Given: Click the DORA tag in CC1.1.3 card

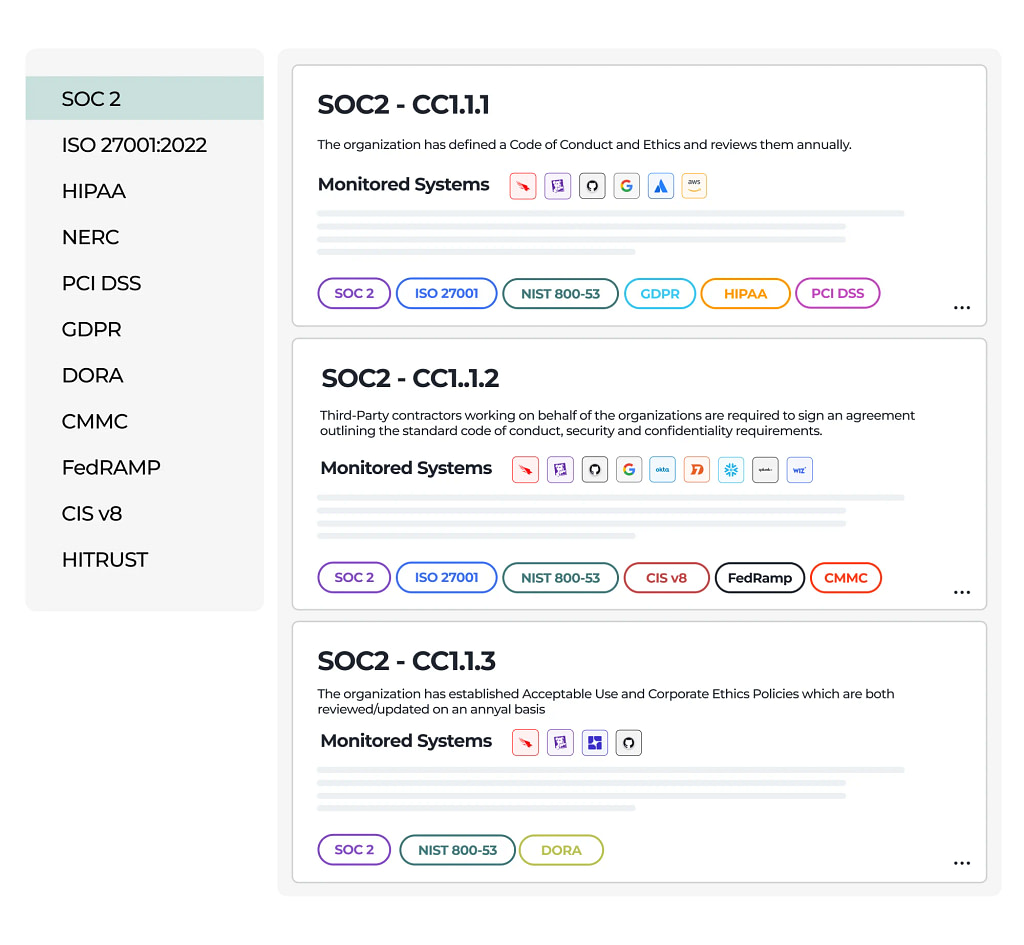Looking at the screenshot, I should (561, 850).
